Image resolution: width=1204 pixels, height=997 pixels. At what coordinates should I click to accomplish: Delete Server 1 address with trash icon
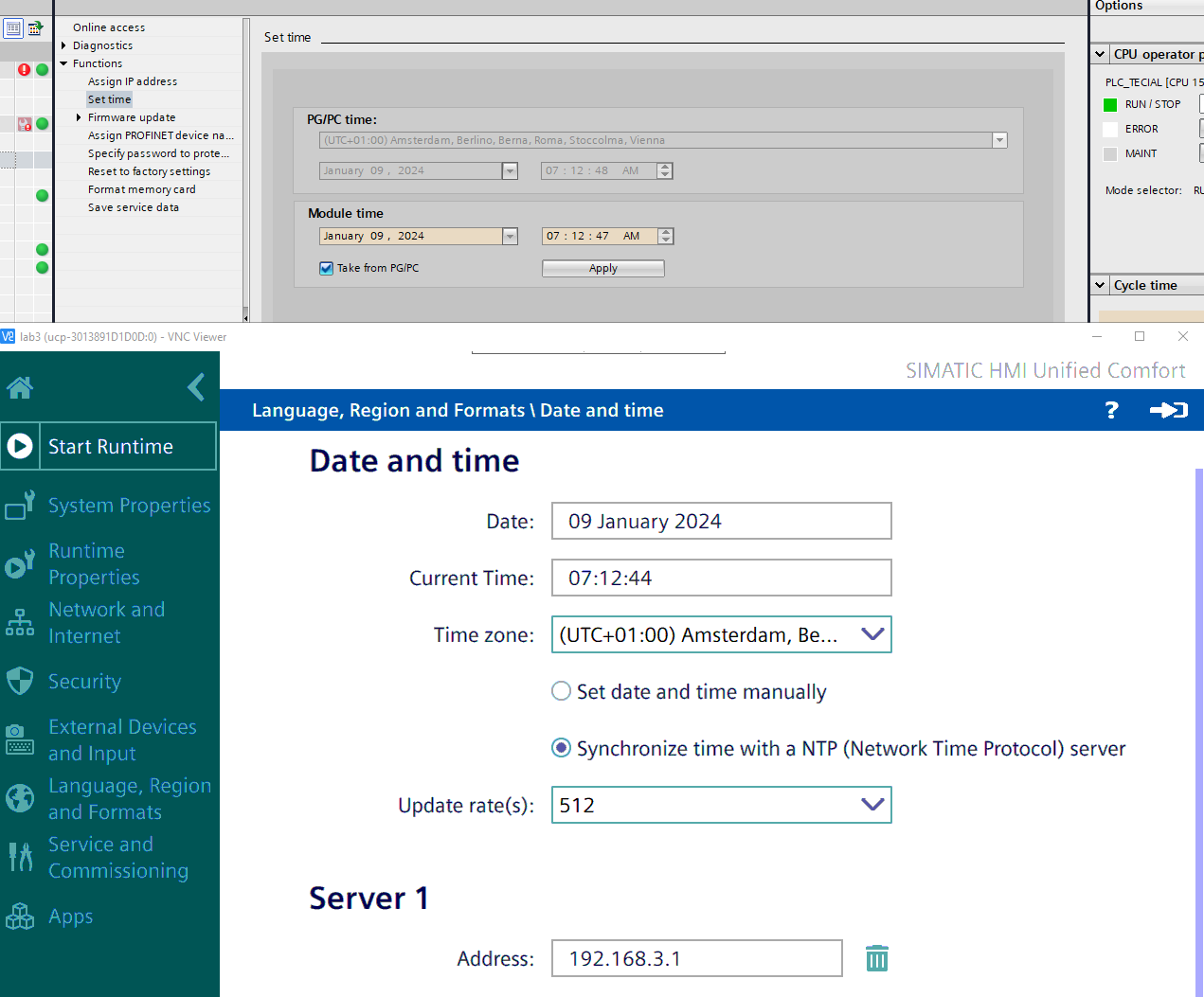coord(876,958)
